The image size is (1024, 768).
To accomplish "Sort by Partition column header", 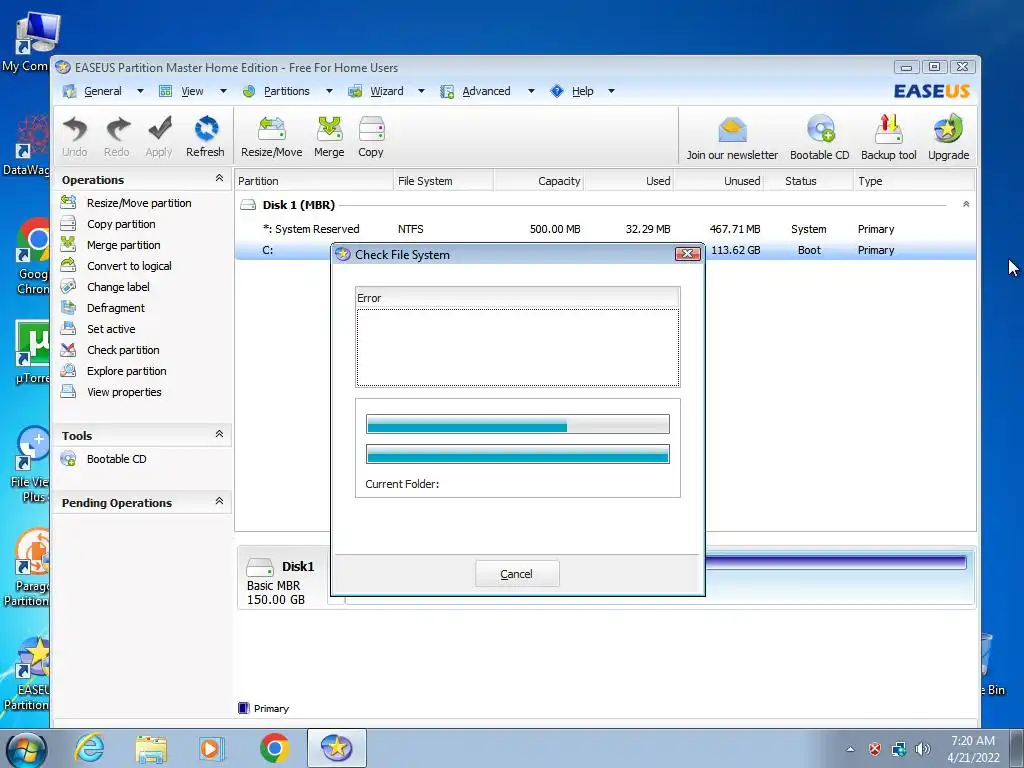I will point(313,181).
